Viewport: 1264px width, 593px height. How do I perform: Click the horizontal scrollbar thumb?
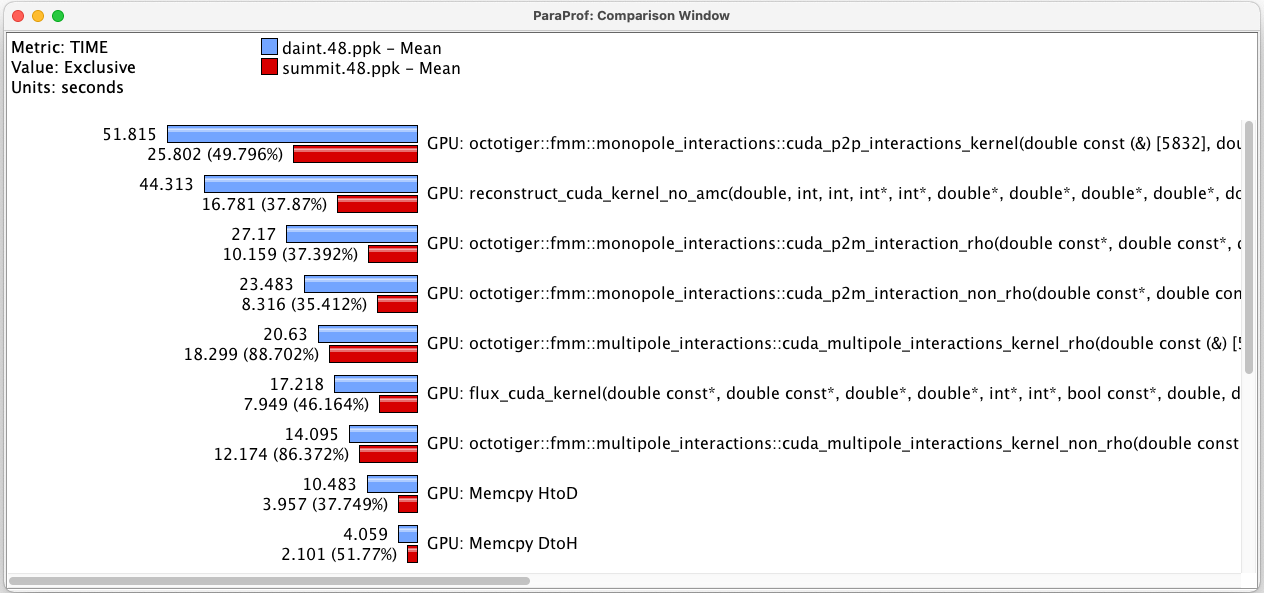click(269, 580)
